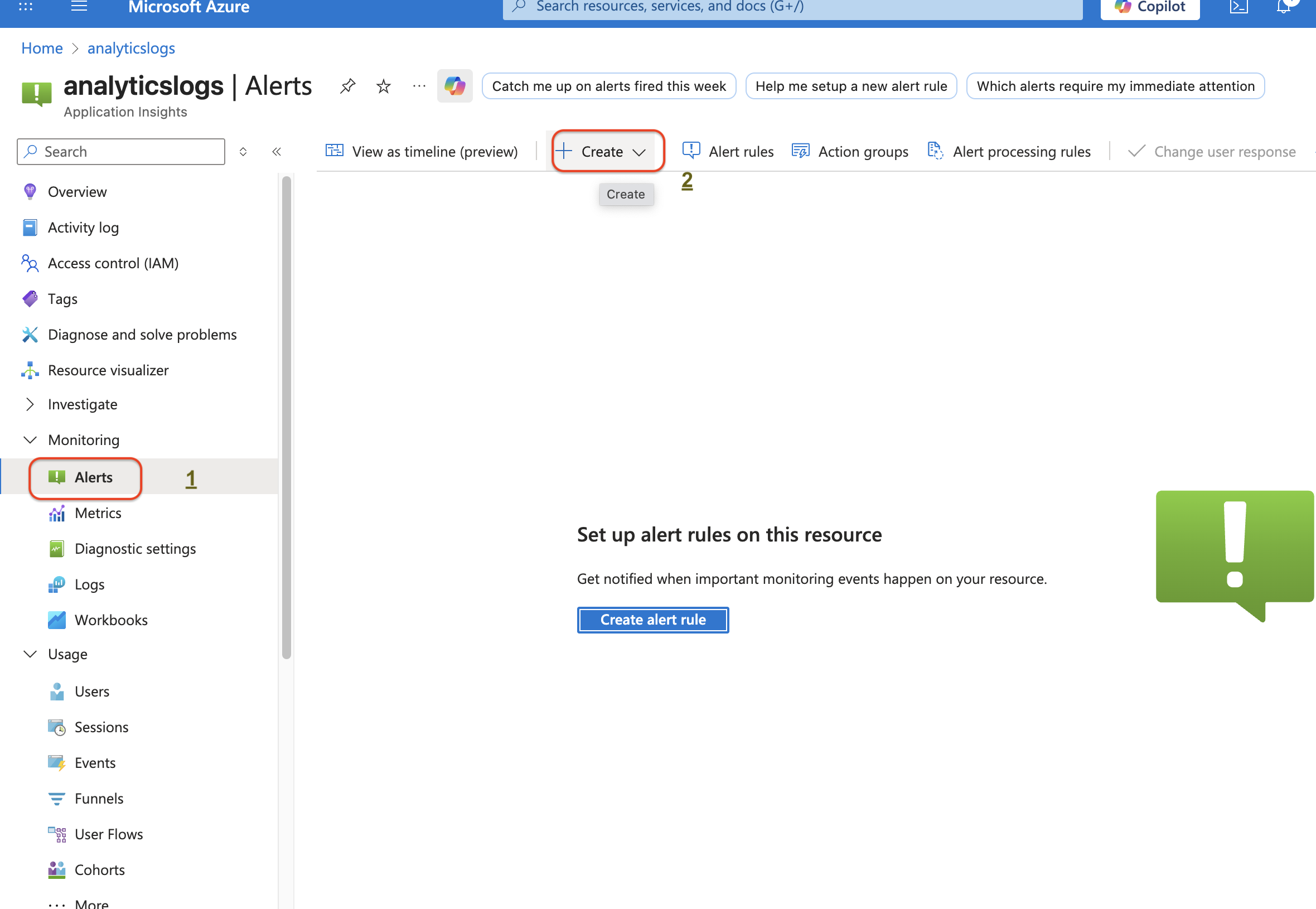Open the apps grid launcher icon

pyautogui.click(x=26, y=6)
